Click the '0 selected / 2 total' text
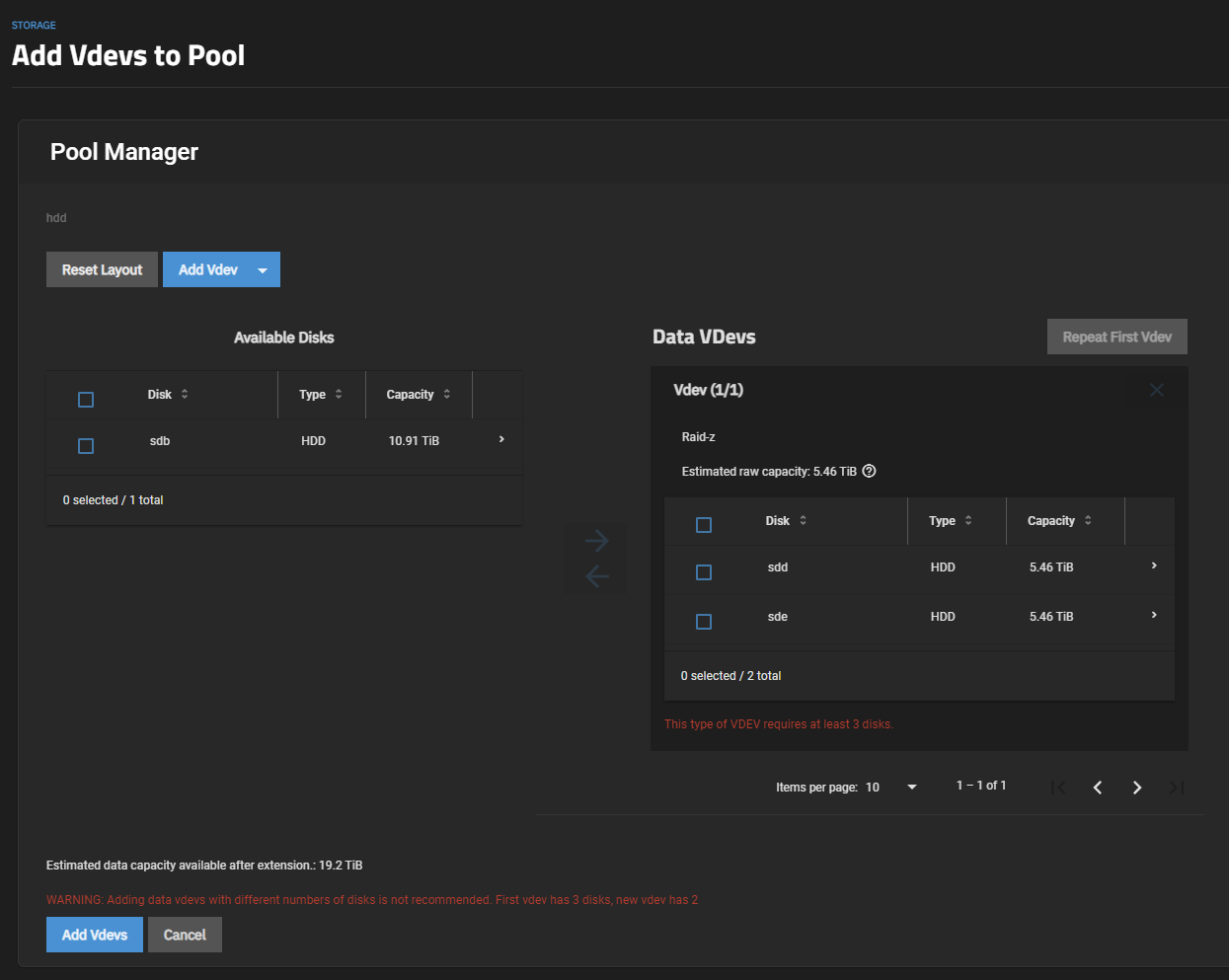Image resolution: width=1229 pixels, height=980 pixels. pos(730,676)
